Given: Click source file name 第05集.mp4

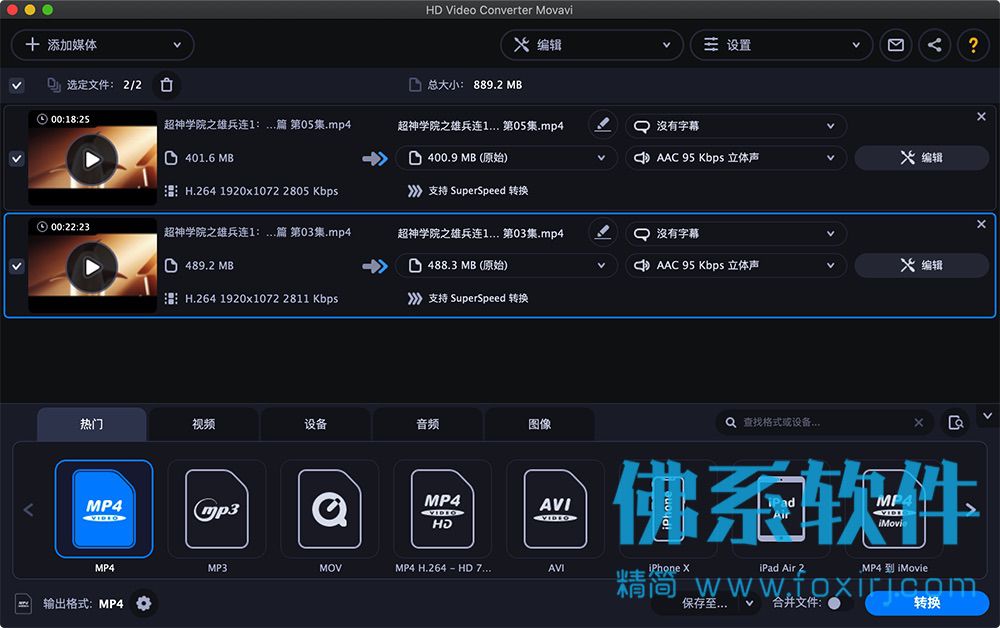Looking at the screenshot, I should (x=257, y=125).
